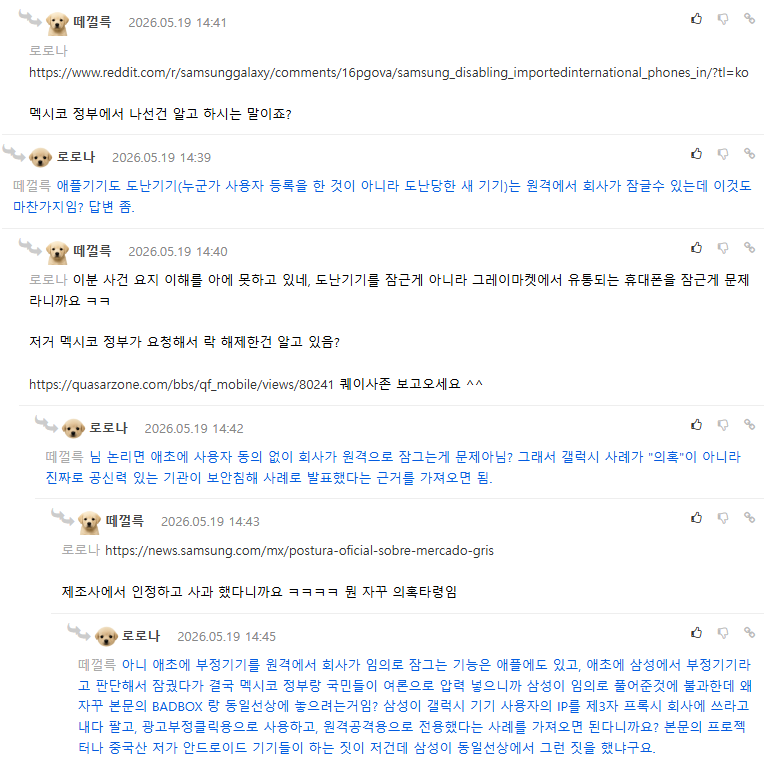Open the reddit samsunggalaxy link

click(x=388, y=73)
